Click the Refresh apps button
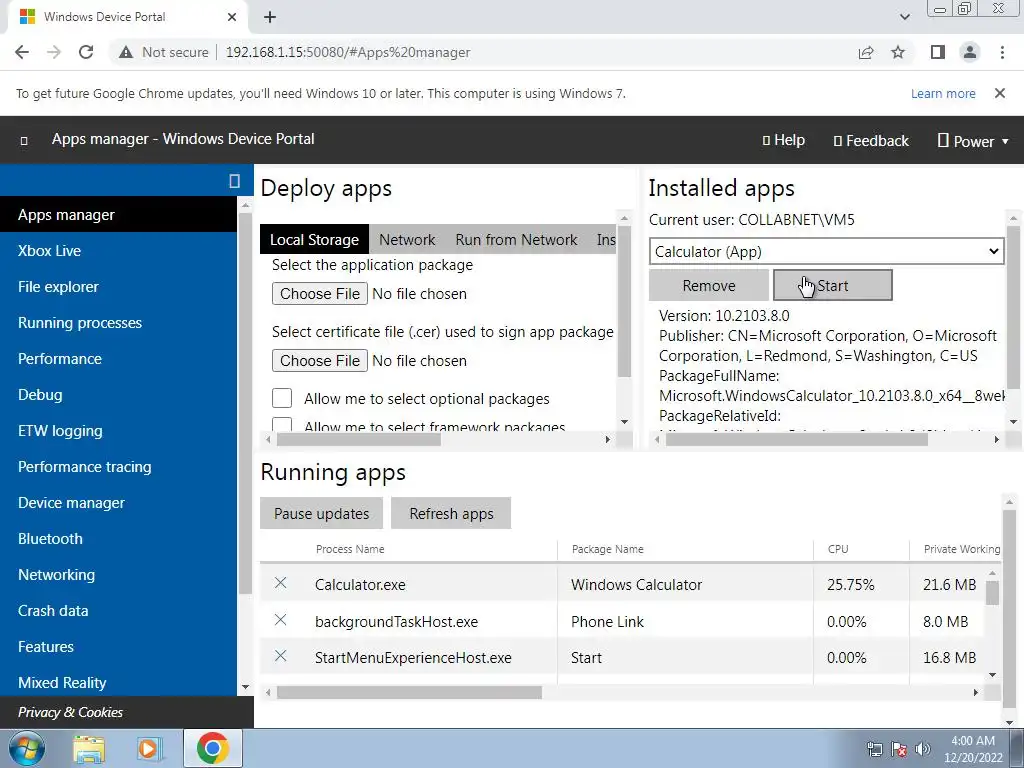Image resolution: width=1024 pixels, height=768 pixels. (451, 513)
